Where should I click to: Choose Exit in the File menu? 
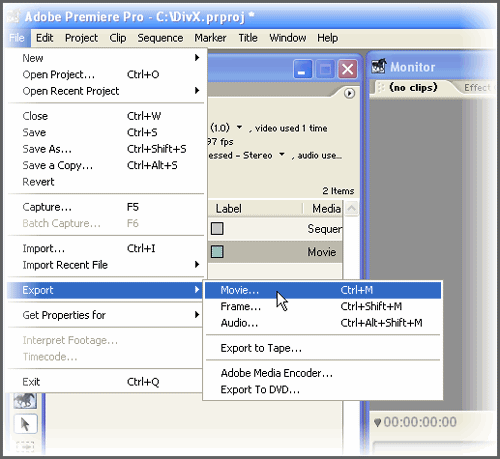(106, 382)
